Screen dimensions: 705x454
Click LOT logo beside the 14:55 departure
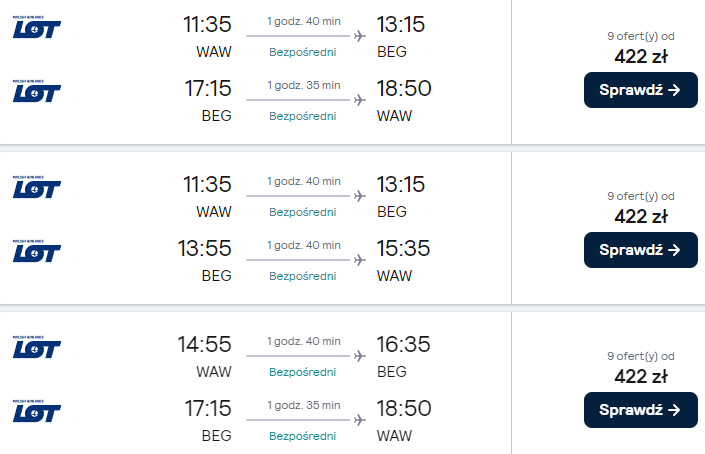(x=37, y=347)
